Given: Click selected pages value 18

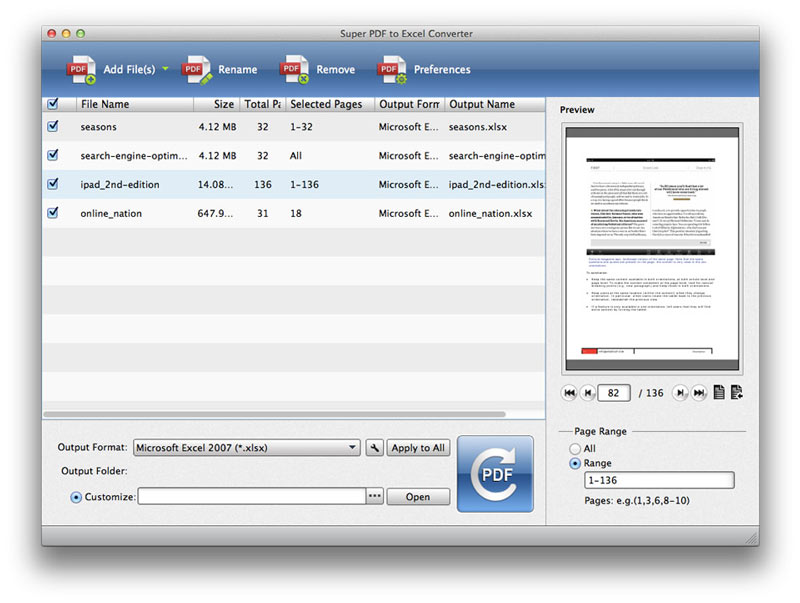Looking at the screenshot, I should [x=296, y=214].
